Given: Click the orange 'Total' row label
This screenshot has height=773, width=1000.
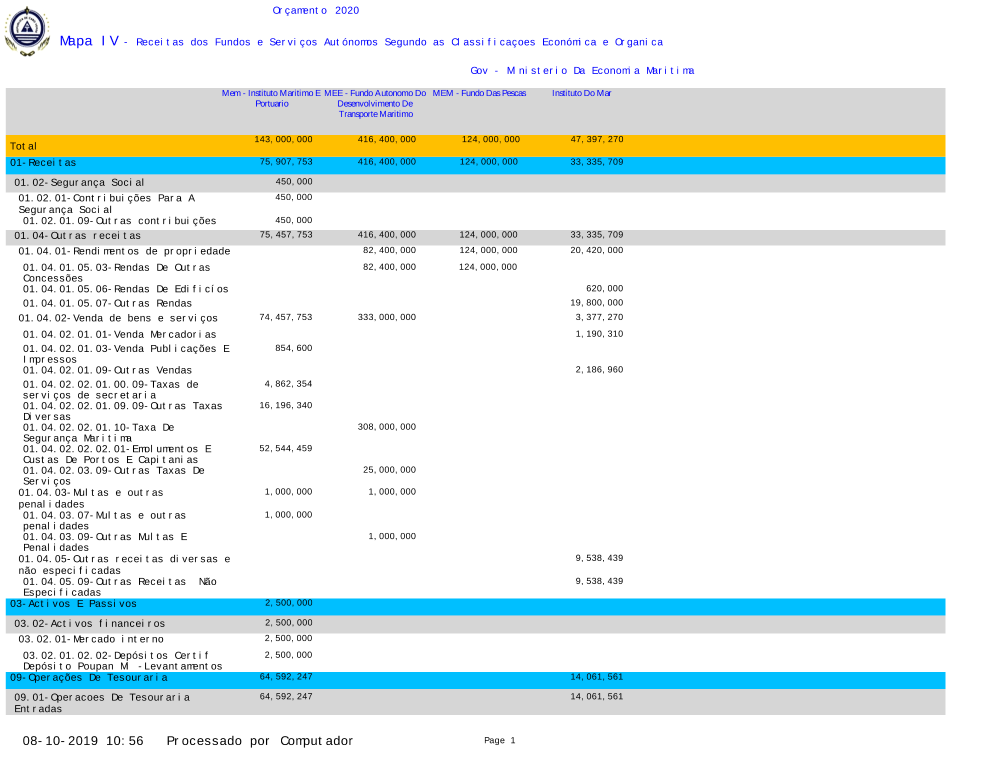Looking at the screenshot, I should point(24,147).
